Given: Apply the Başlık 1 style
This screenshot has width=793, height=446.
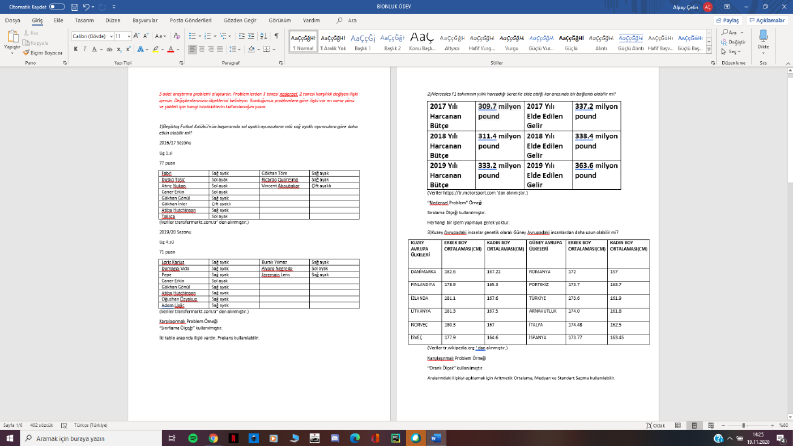Looking at the screenshot, I should (363, 41).
